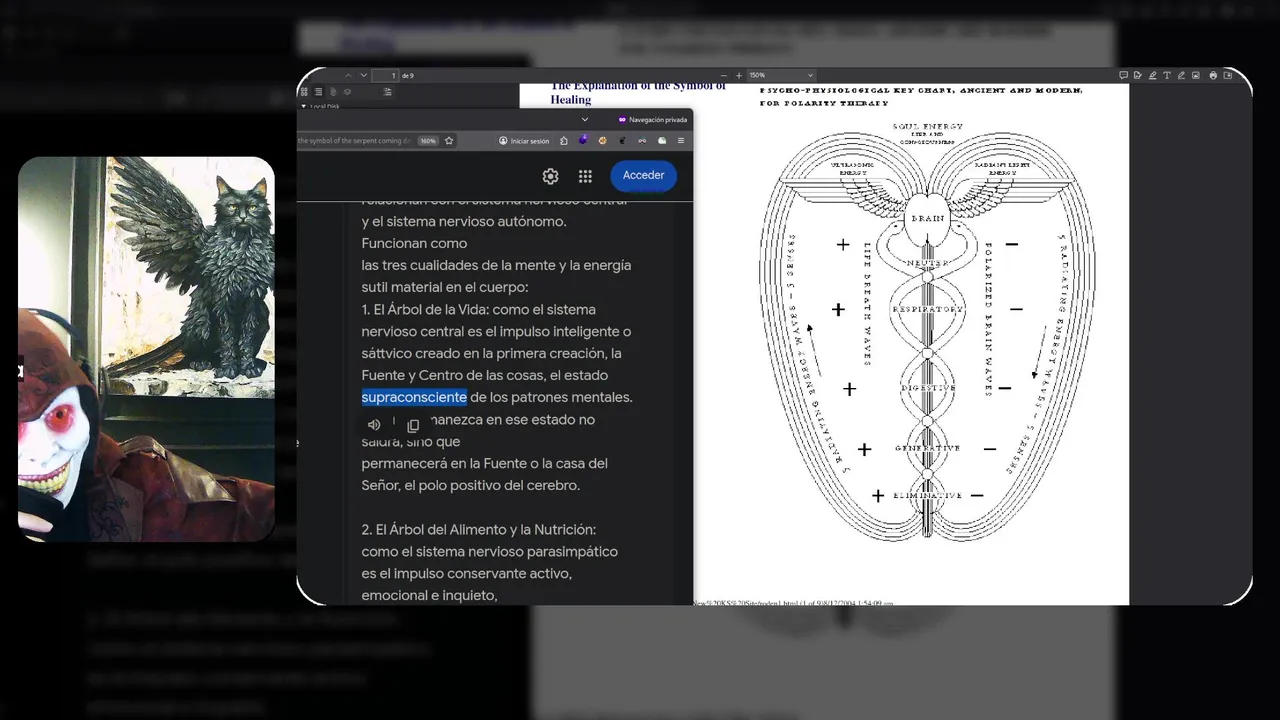Show document outline in PDF sidebar

point(318,91)
